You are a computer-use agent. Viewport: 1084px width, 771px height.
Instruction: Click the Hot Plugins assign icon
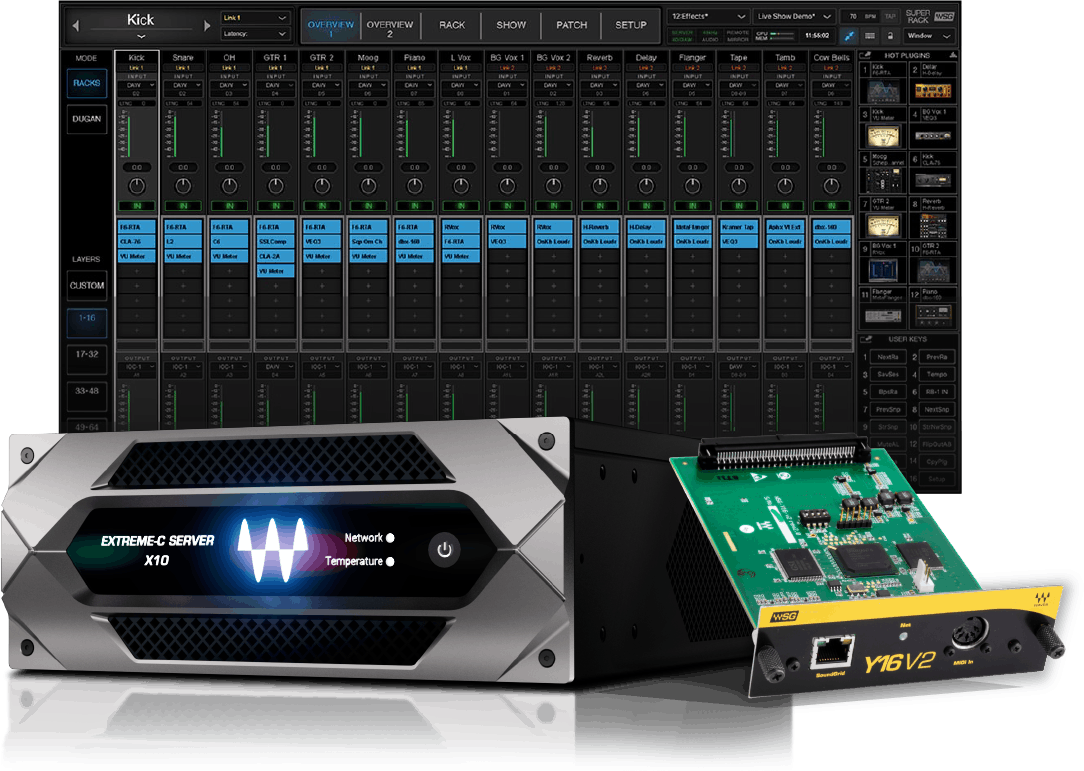tap(865, 53)
